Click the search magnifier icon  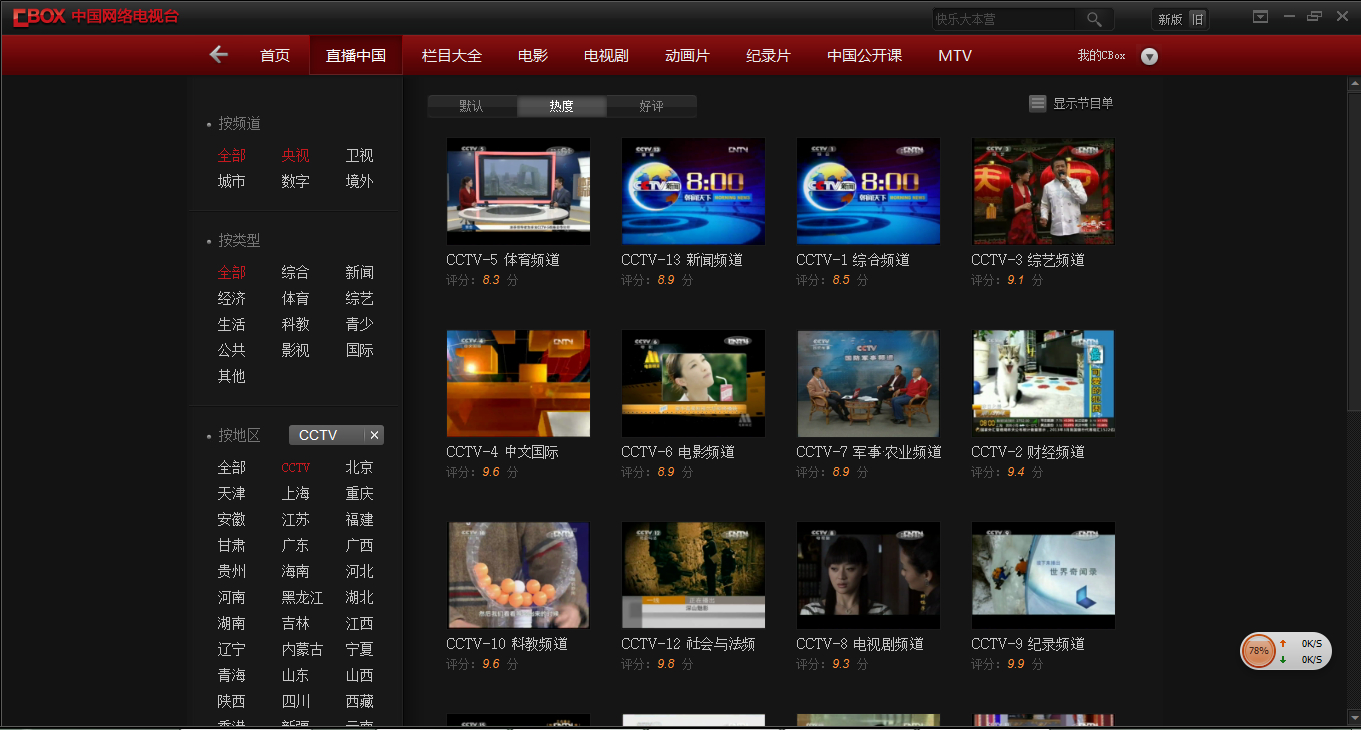pos(1094,19)
